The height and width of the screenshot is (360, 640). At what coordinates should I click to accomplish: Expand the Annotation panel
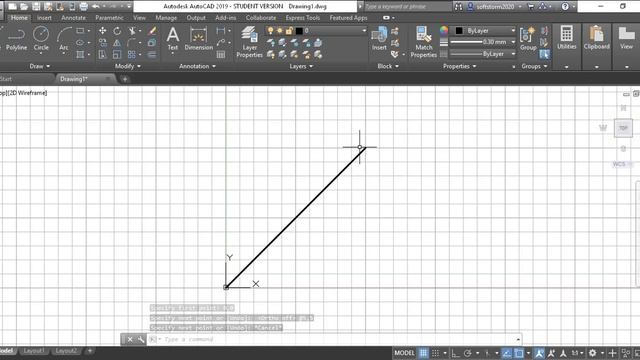tap(198, 66)
